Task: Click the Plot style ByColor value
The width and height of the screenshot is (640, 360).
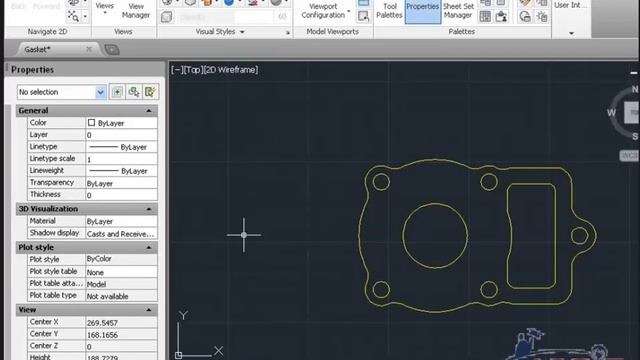Action: [121, 259]
